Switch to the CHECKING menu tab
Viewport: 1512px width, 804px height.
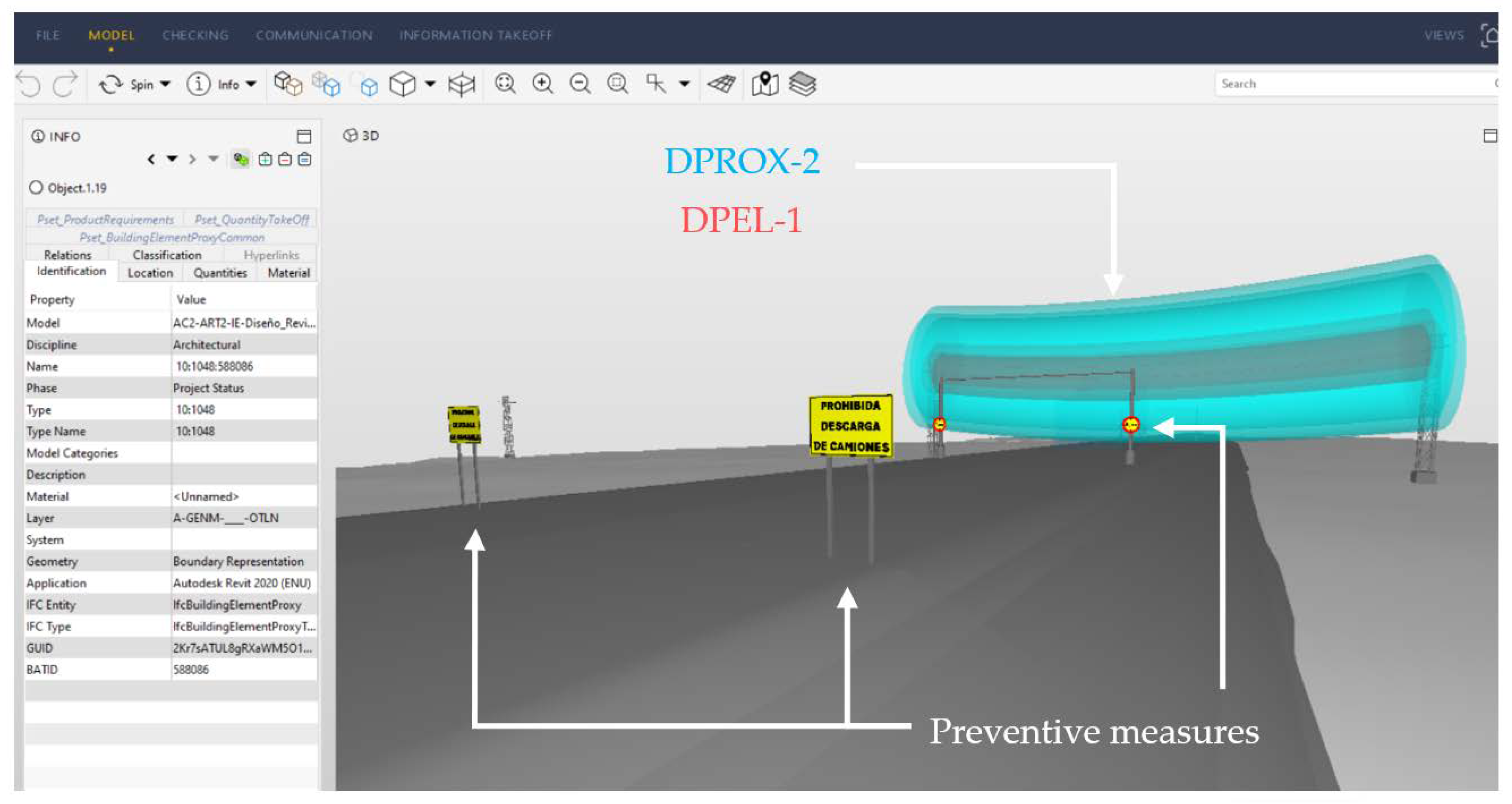pyautogui.click(x=195, y=35)
